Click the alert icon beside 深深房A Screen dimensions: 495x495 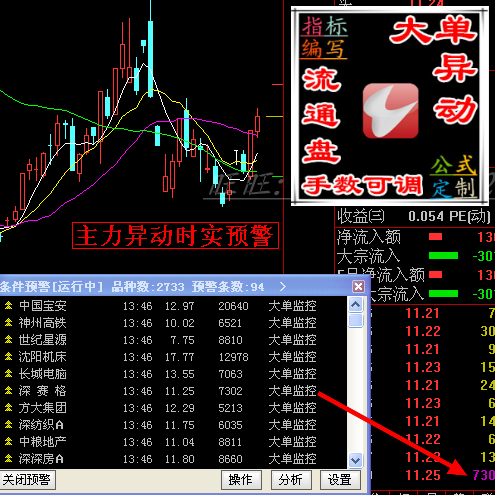8,459
